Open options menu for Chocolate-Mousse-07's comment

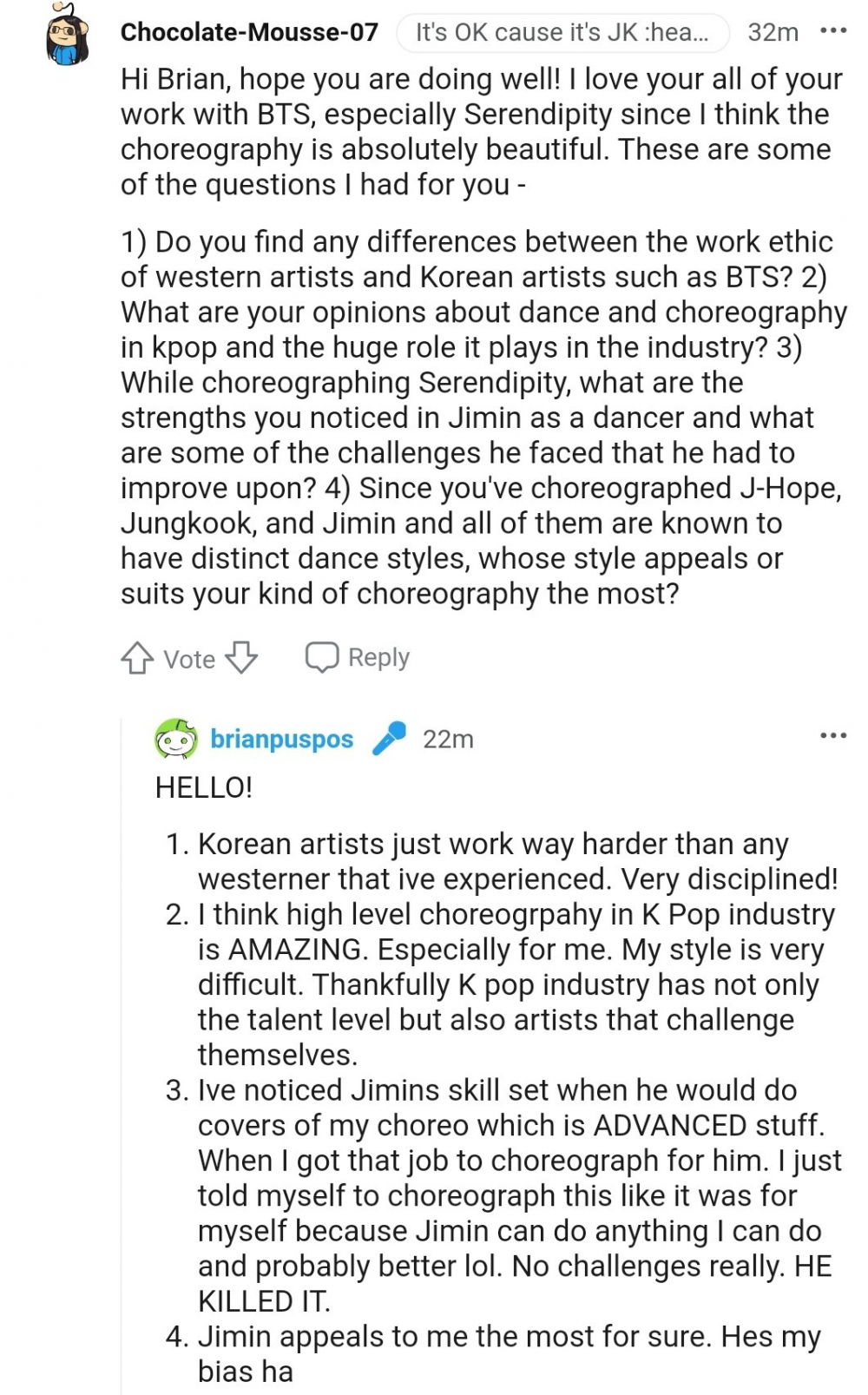[833, 31]
